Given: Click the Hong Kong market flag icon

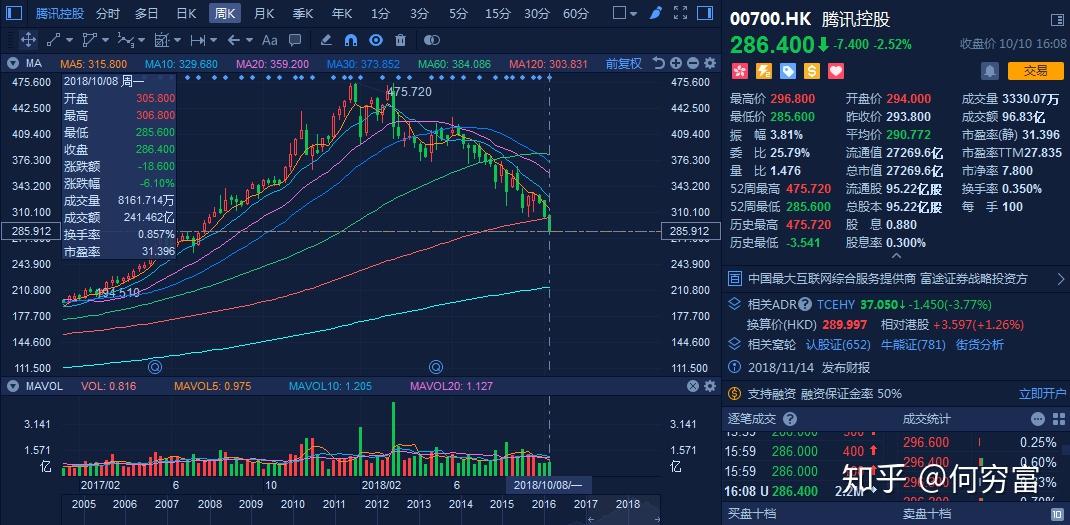Looking at the screenshot, I should pos(739,70).
